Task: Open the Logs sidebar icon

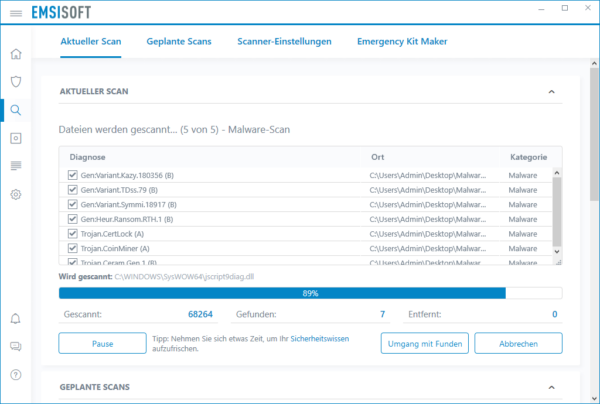Action: pos(16,166)
